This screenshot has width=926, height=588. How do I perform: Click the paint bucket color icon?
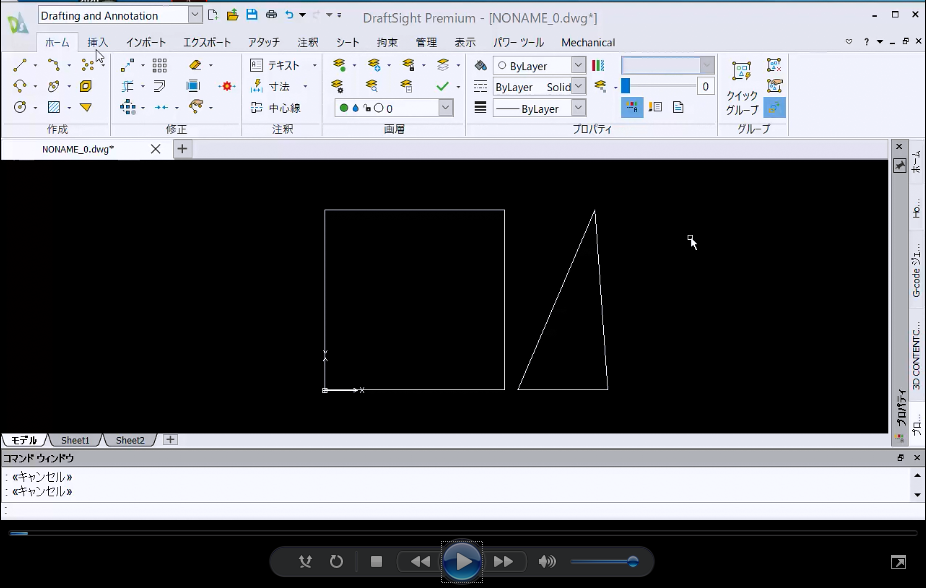pos(481,66)
